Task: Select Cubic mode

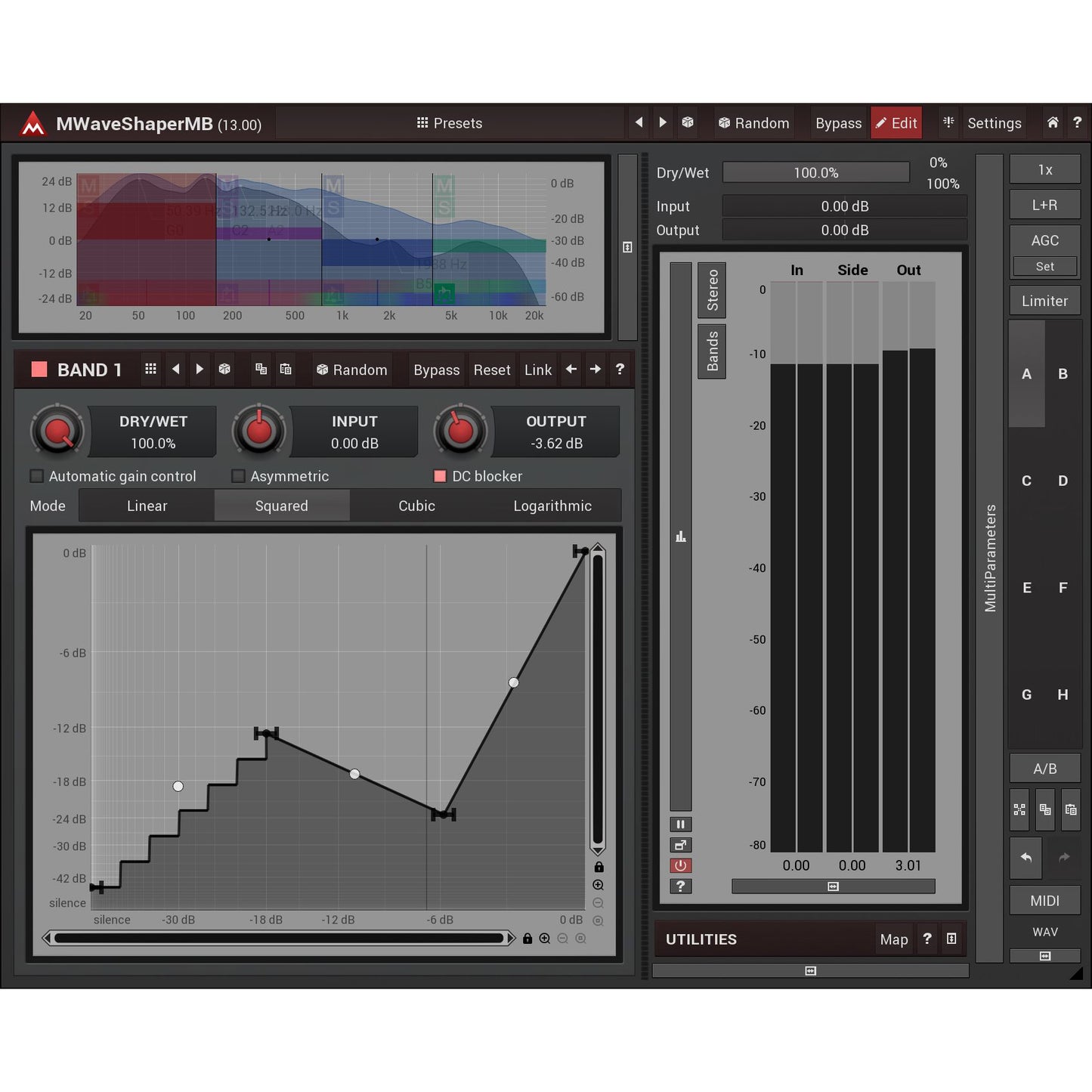Action: 416,506
